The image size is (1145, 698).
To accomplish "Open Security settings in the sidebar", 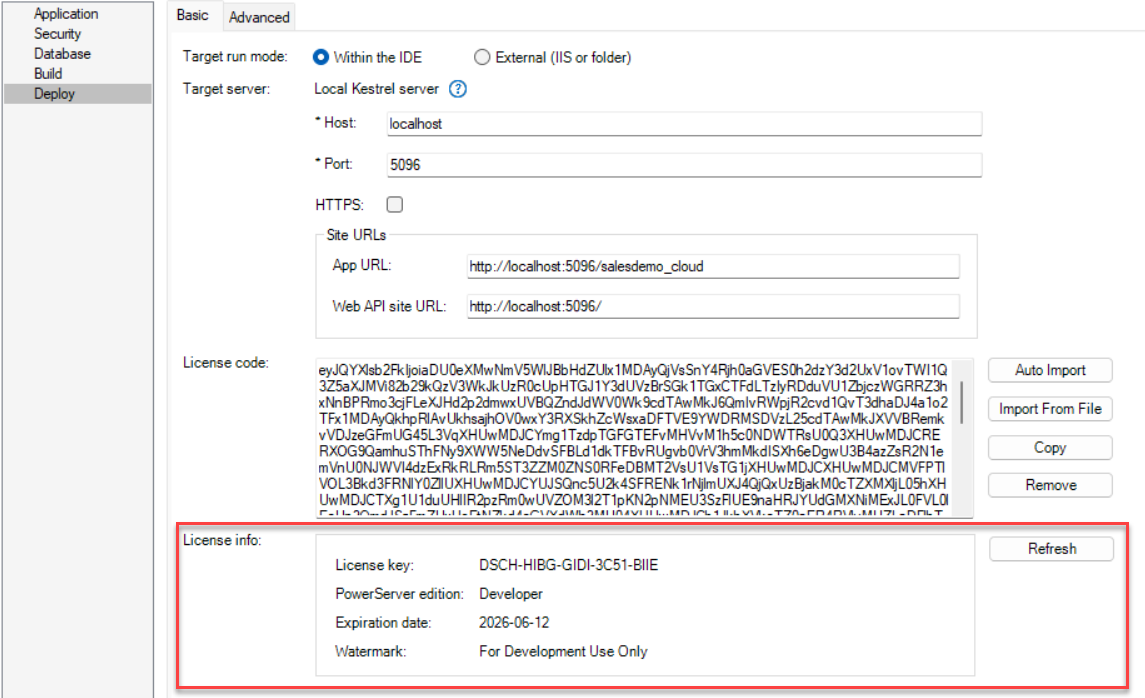I will 57,34.
